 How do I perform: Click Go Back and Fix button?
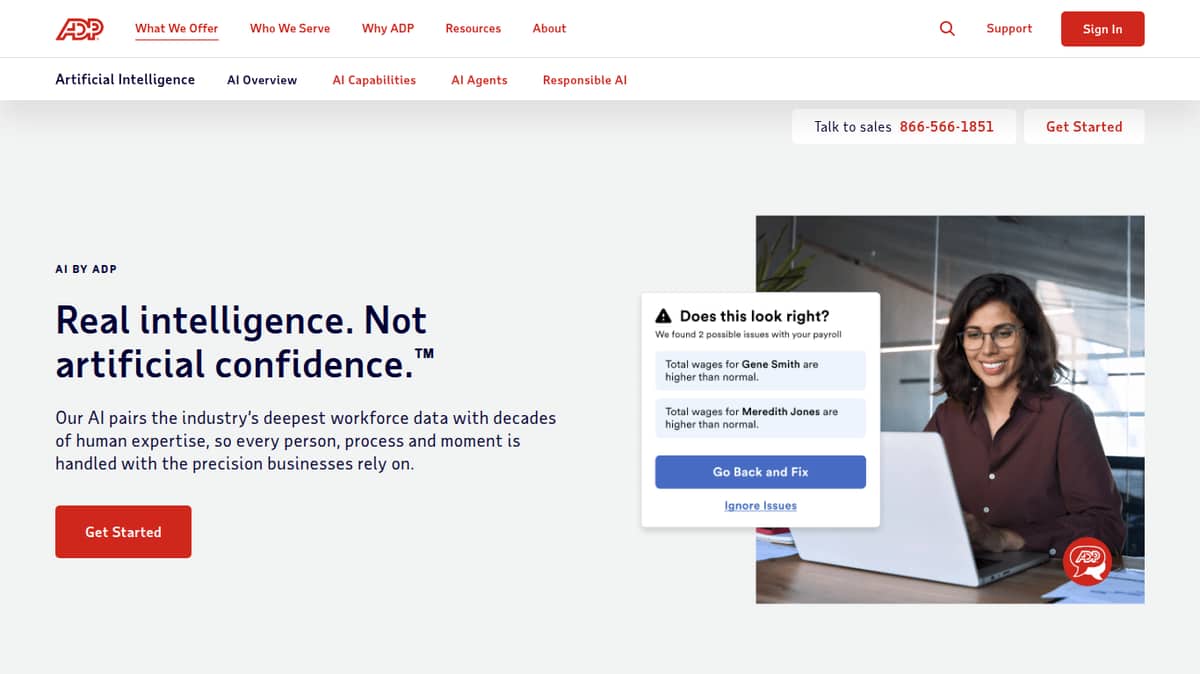click(760, 472)
